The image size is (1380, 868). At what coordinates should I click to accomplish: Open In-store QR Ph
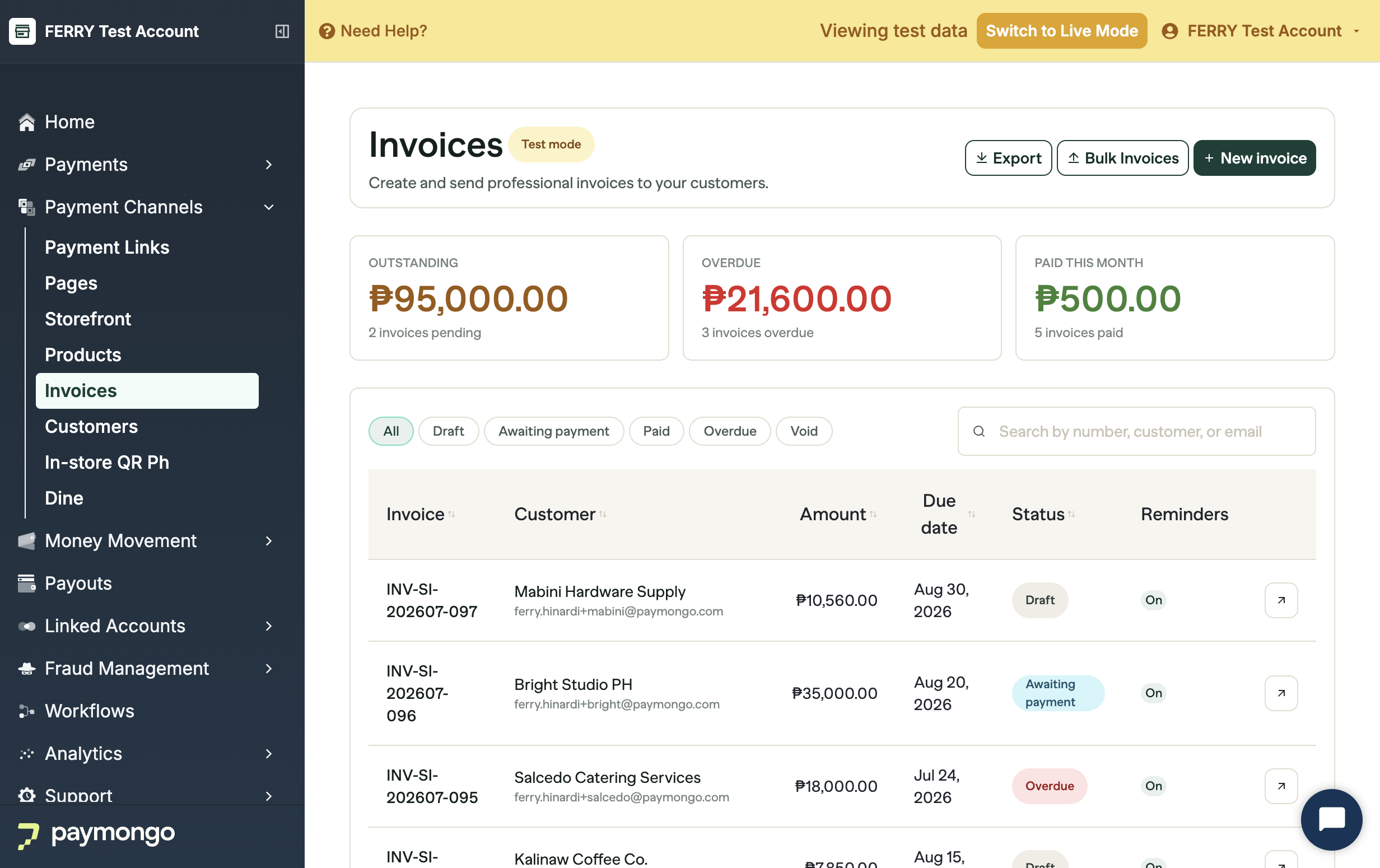107,463
